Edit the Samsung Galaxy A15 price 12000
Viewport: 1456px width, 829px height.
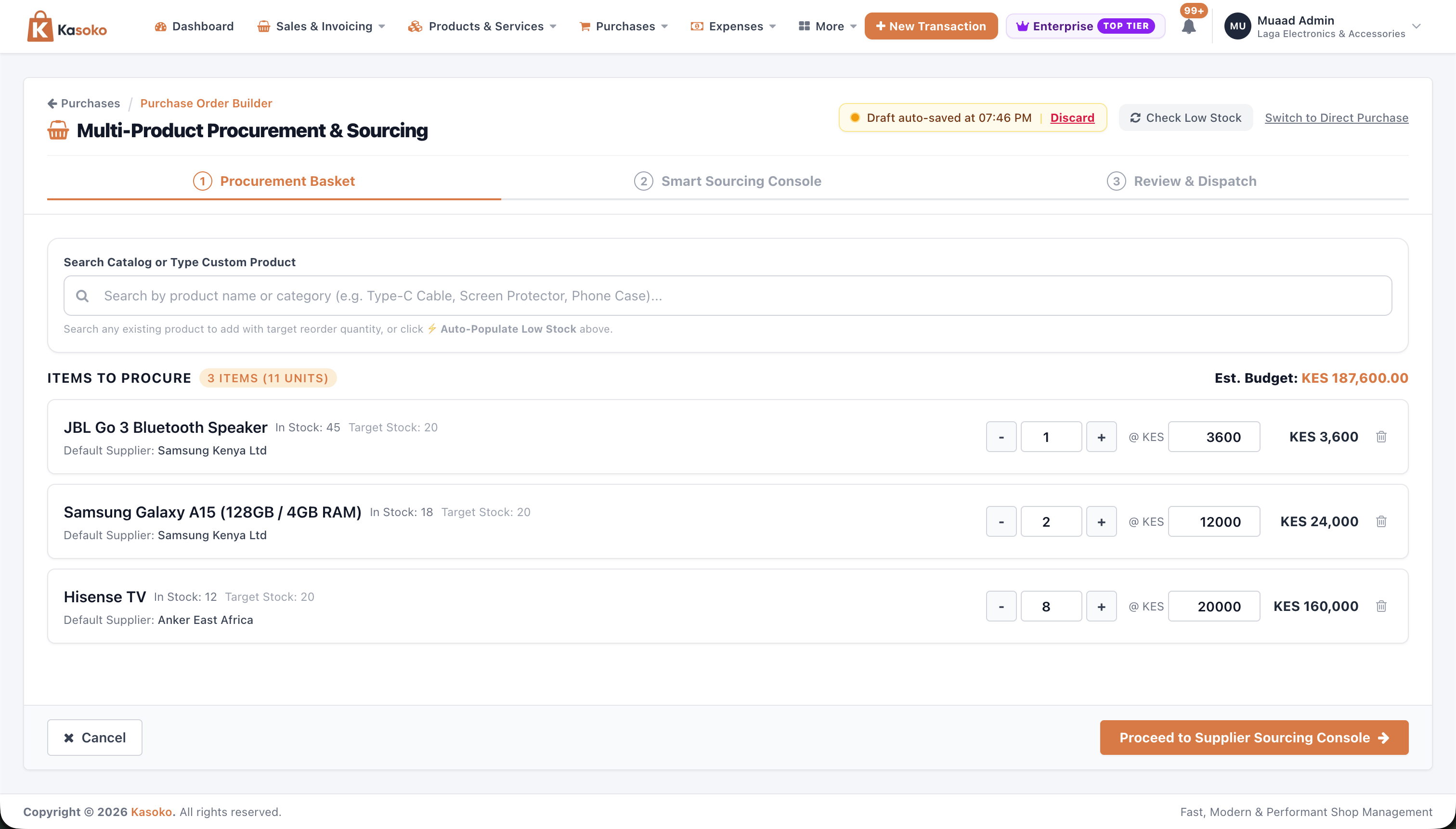pyautogui.click(x=1214, y=521)
